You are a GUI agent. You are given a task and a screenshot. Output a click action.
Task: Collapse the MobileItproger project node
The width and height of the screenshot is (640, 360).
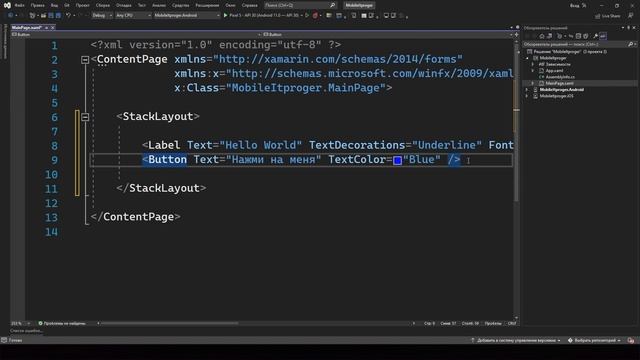[527, 58]
